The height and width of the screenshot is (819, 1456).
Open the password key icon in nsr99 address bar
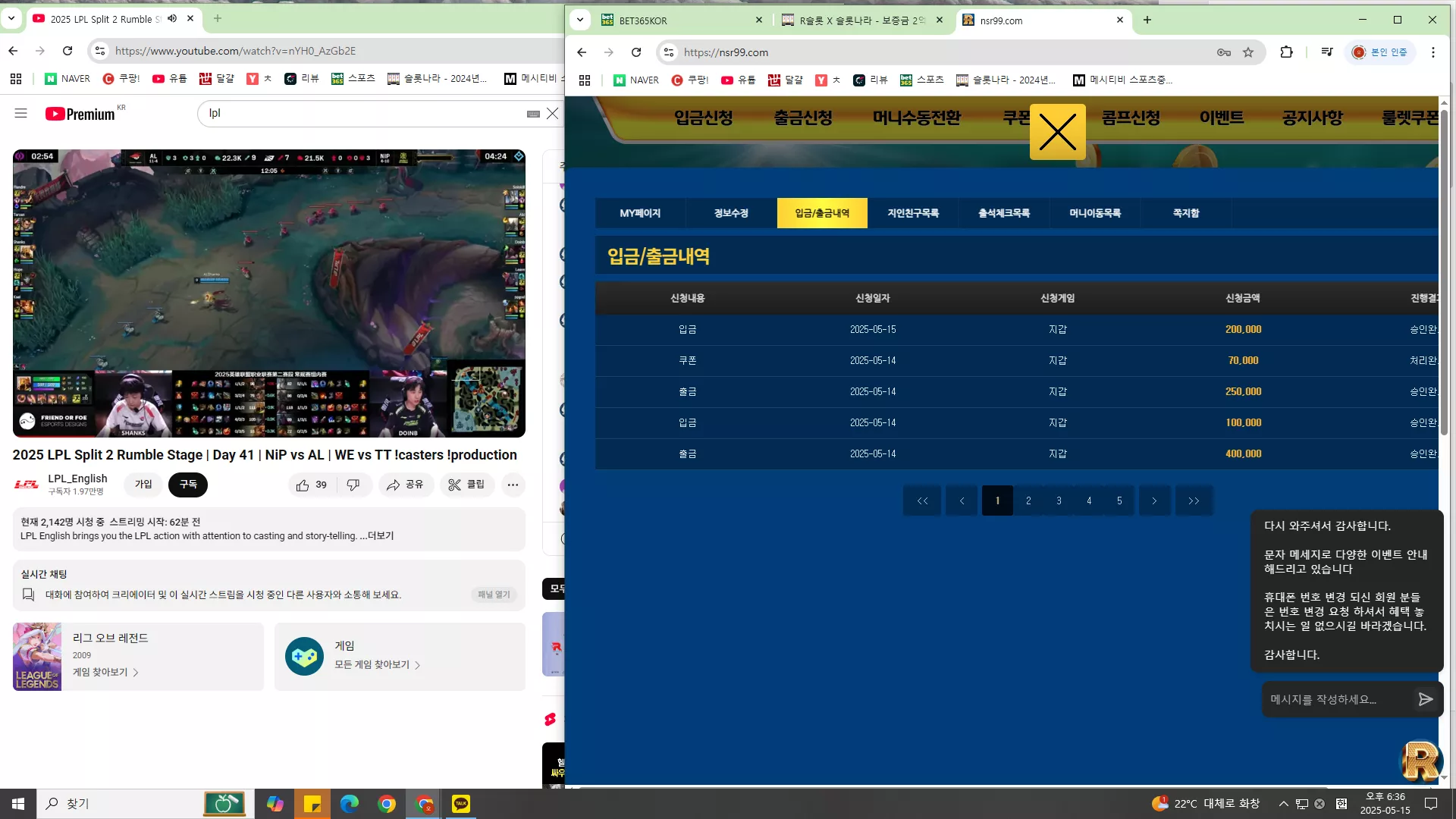pyautogui.click(x=1224, y=52)
